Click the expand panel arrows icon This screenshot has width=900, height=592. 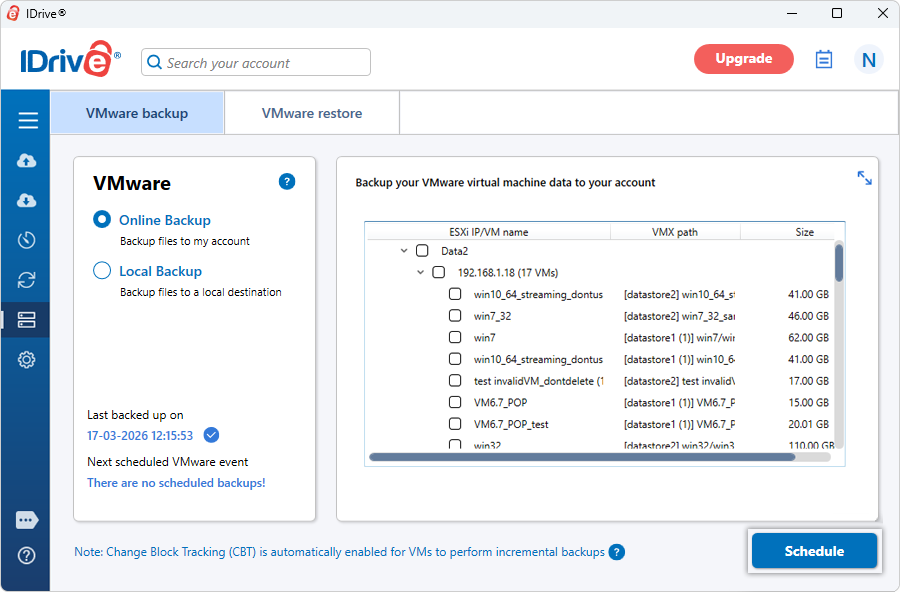point(864,178)
